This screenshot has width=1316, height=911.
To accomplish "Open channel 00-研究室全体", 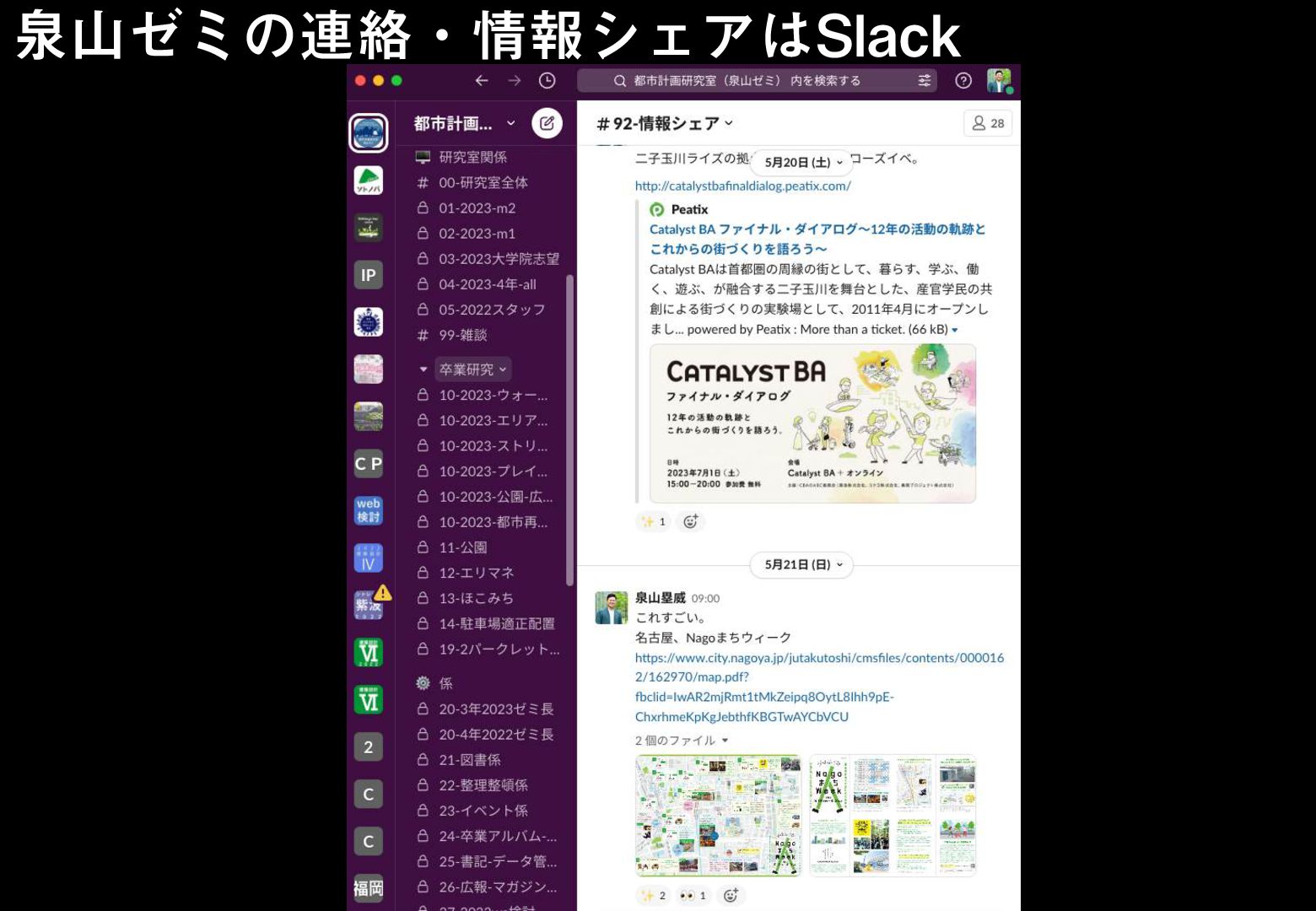I will pos(485,182).
